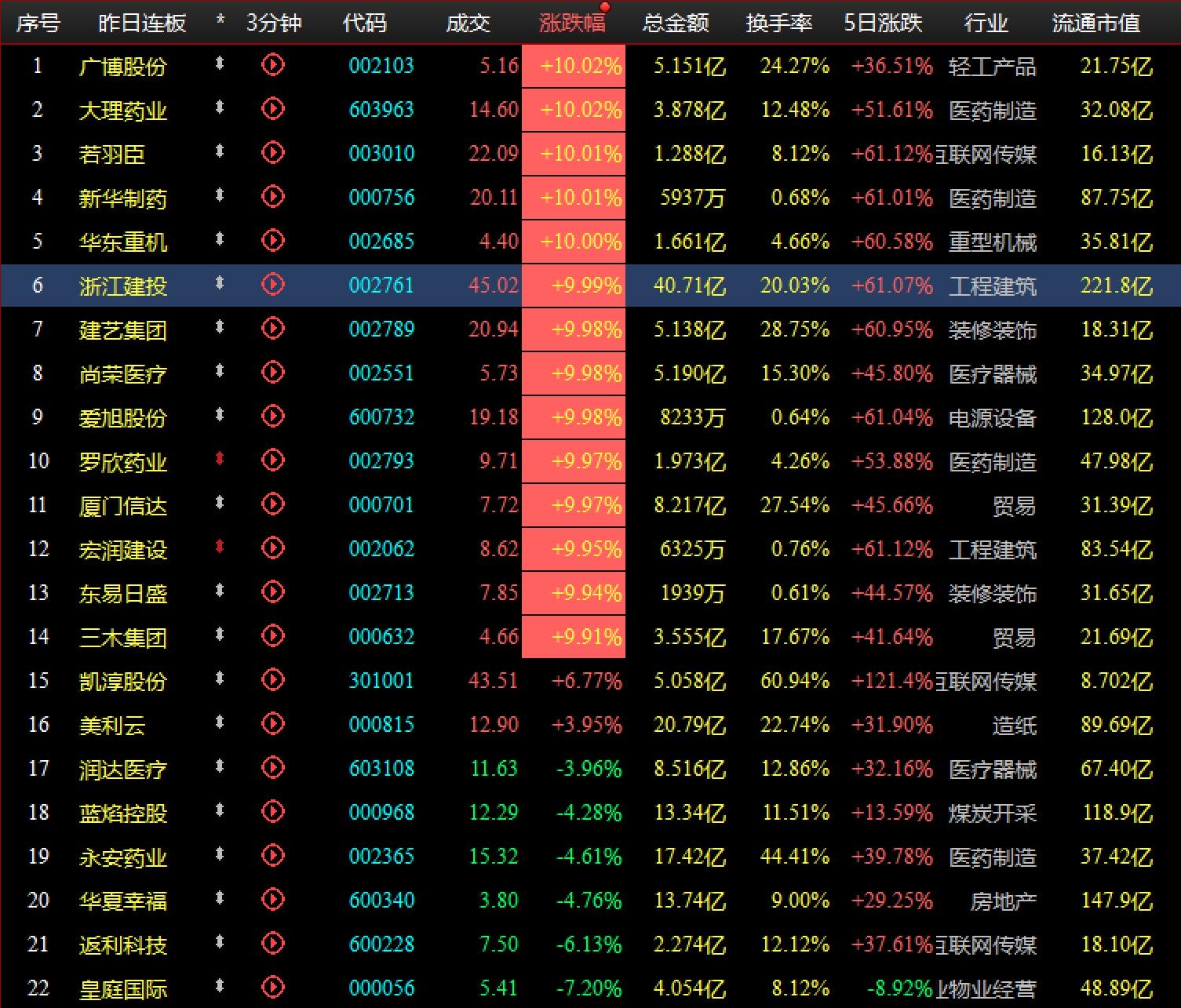Open 3-minute replay icon for 宏润建设
The image size is (1181, 1008).
(x=272, y=548)
